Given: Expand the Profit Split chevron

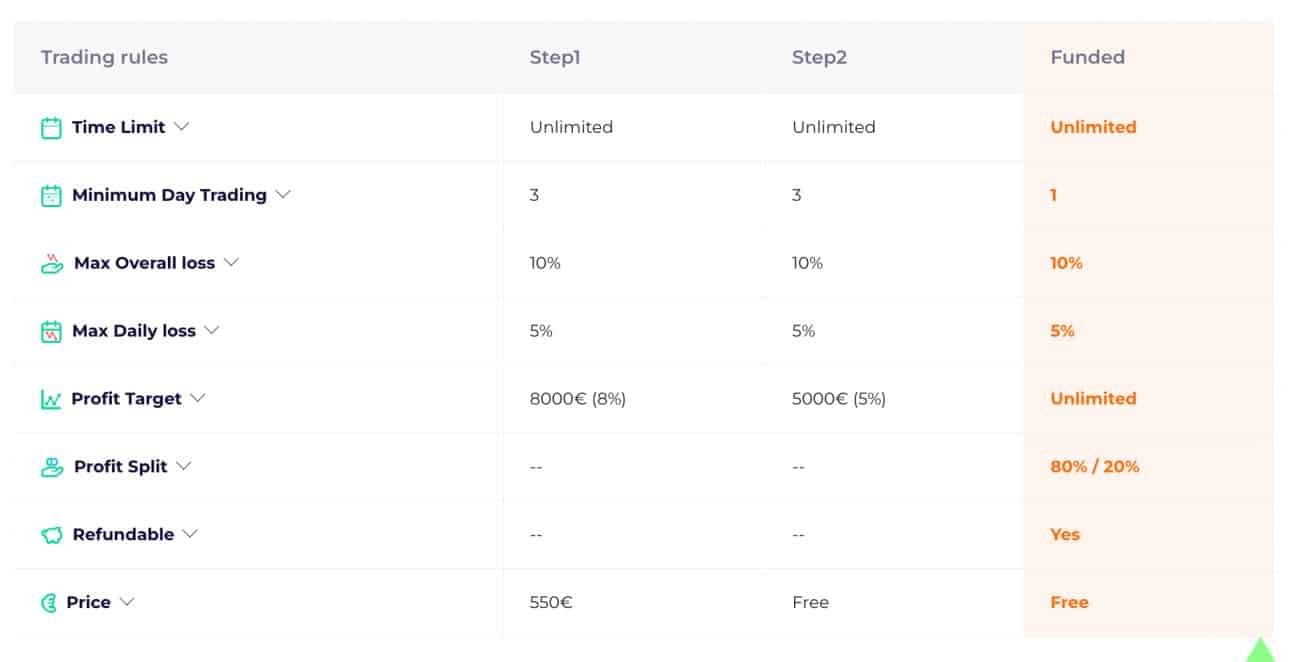Looking at the screenshot, I should pyautogui.click(x=183, y=466).
